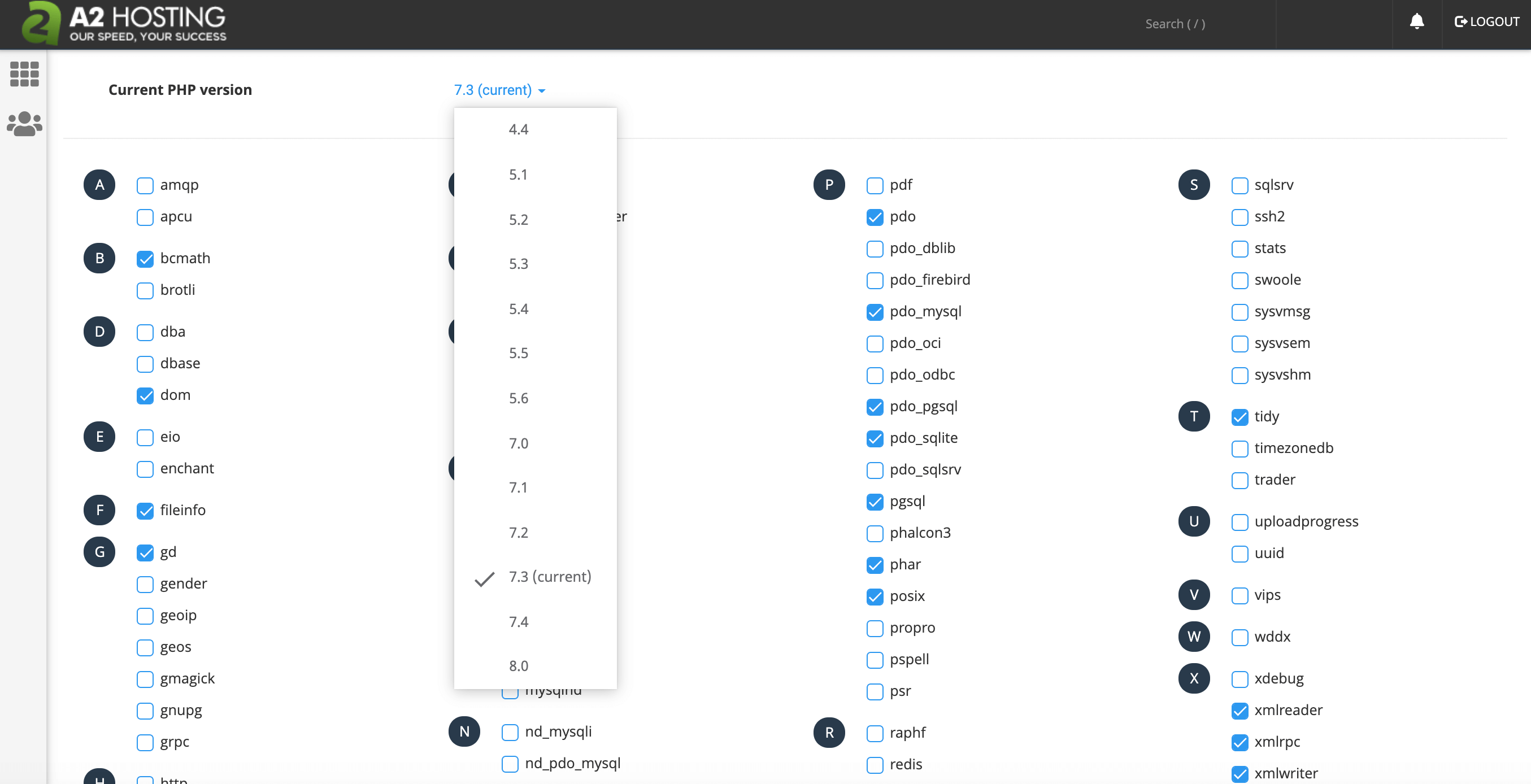Select PHP version 8.0 from dropdown
This screenshot has height=784, width=1531.
(519, 666)
